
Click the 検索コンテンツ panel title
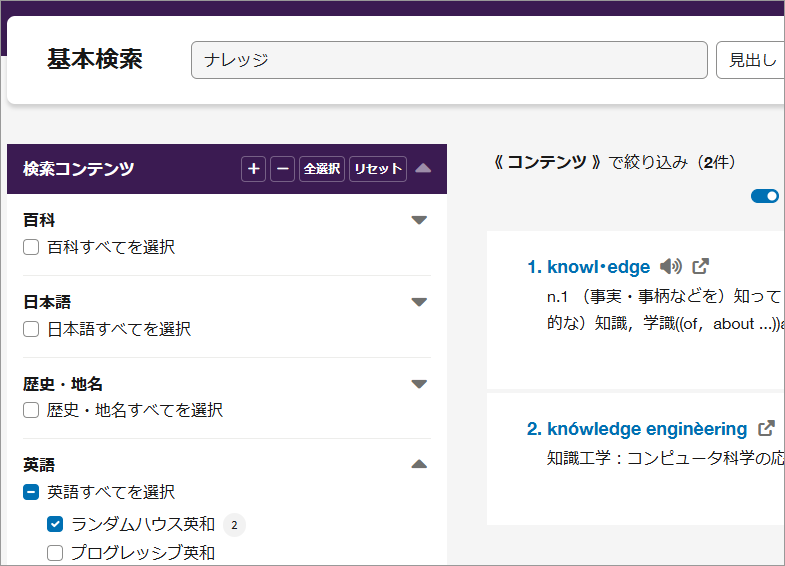[79, 169]
